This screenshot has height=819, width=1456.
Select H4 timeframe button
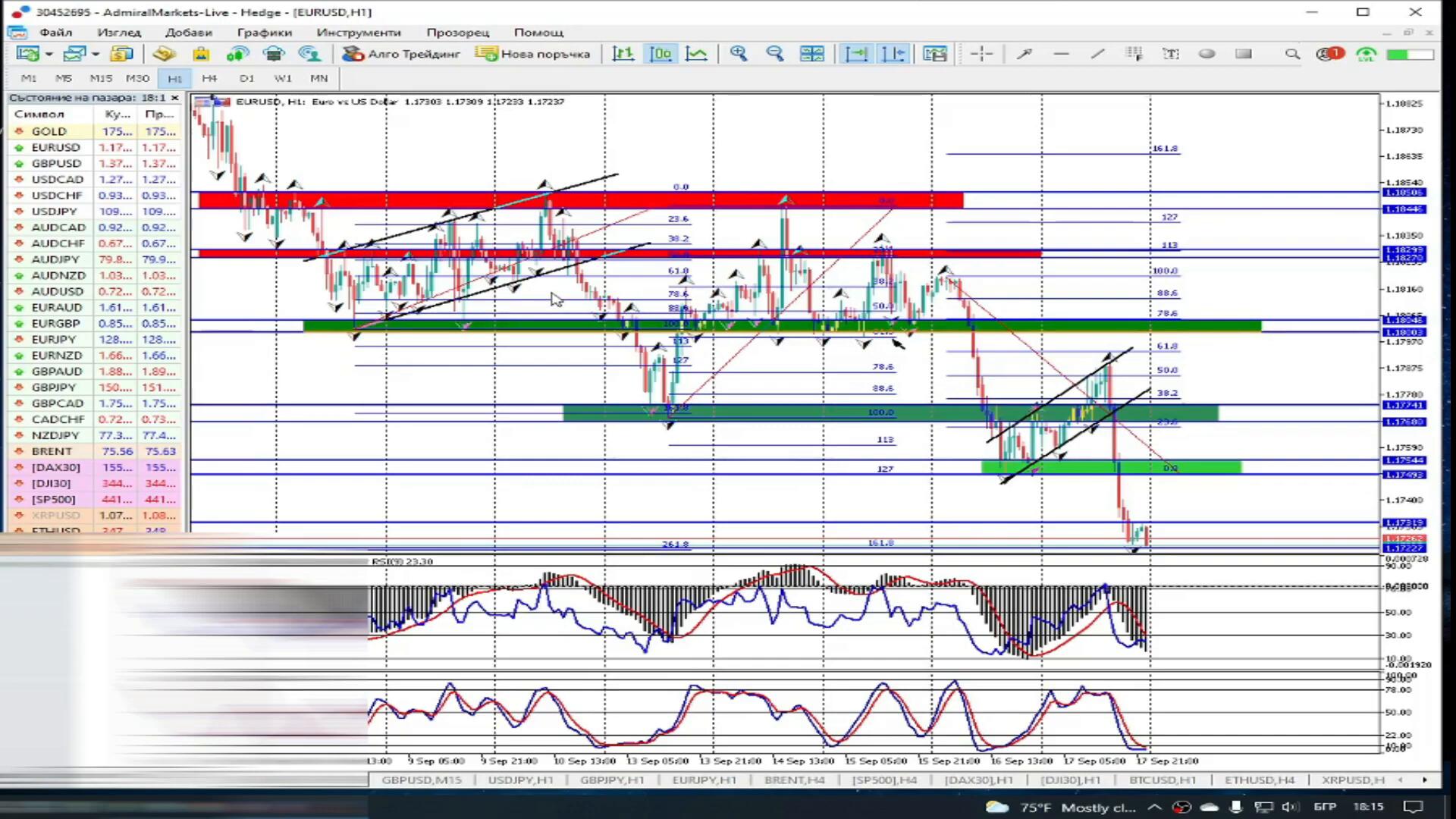click(x=209, y=78)
